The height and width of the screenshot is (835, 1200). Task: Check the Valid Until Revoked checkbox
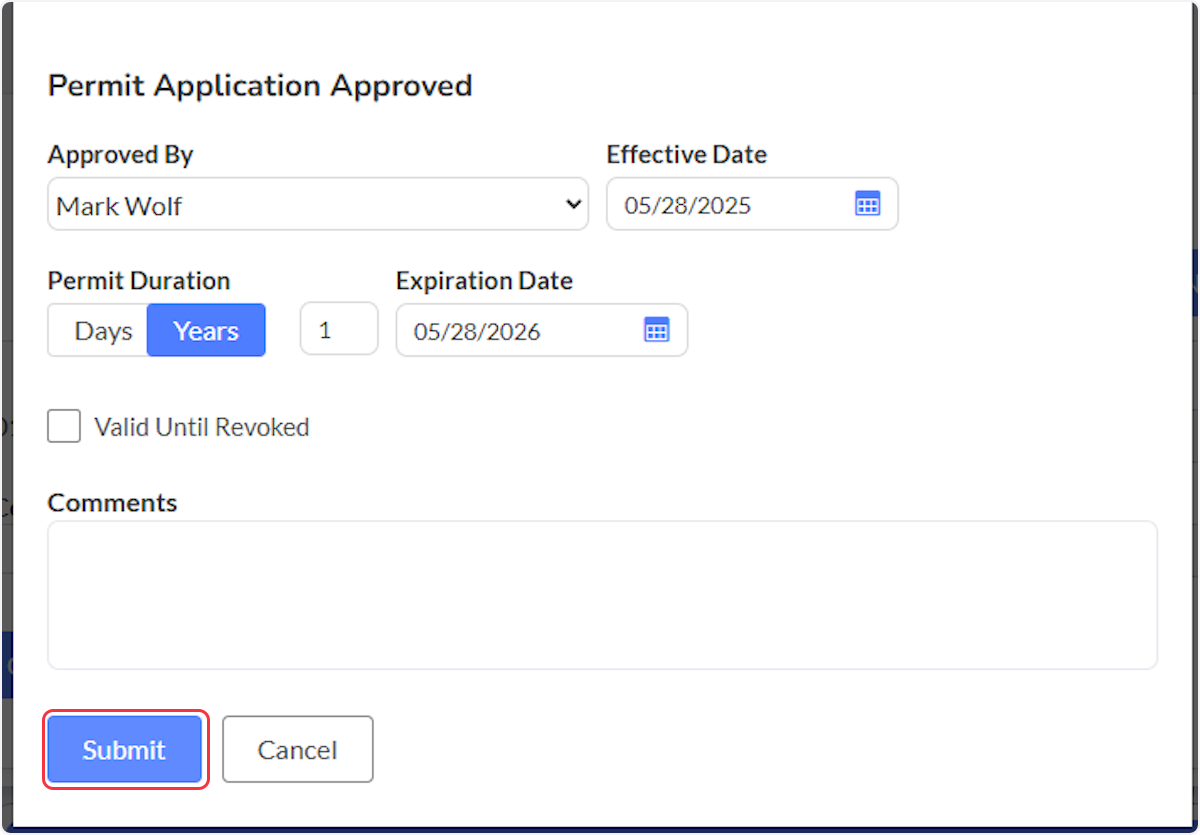pyautogui.click(x=64, y=427)
